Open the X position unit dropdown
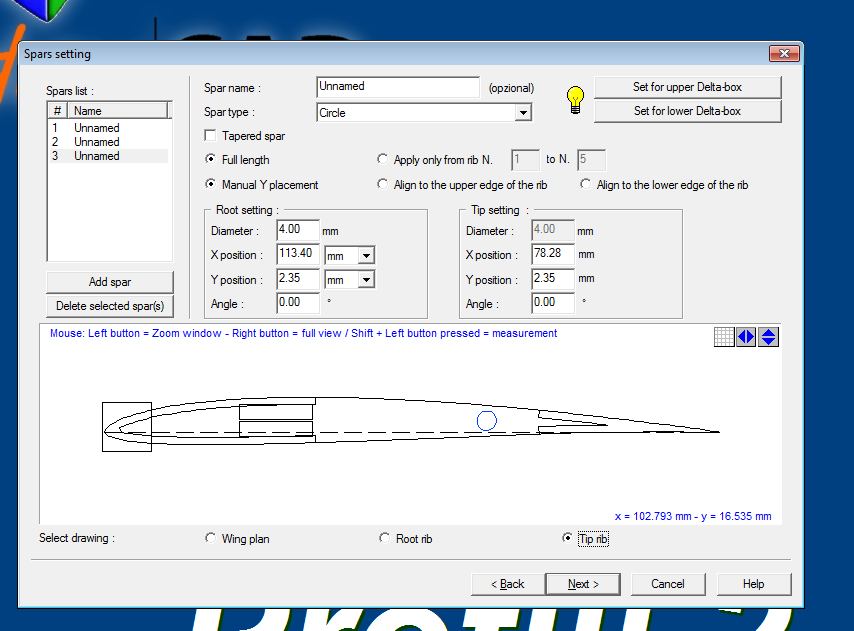This screenshot has width=854, height=631. [366, 255]
